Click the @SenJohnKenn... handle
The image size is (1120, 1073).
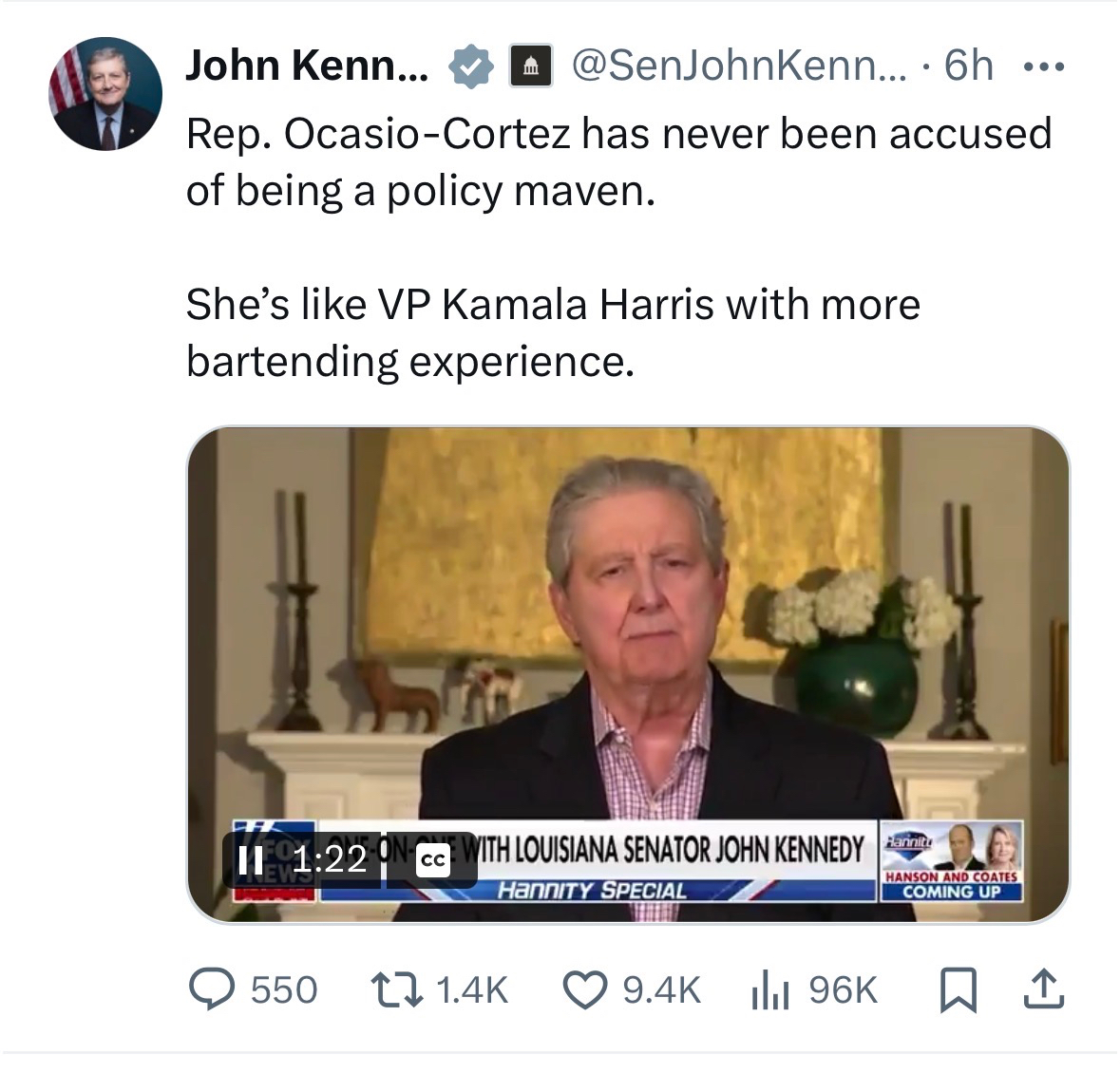pyautogui.click(x=739, y=66)
